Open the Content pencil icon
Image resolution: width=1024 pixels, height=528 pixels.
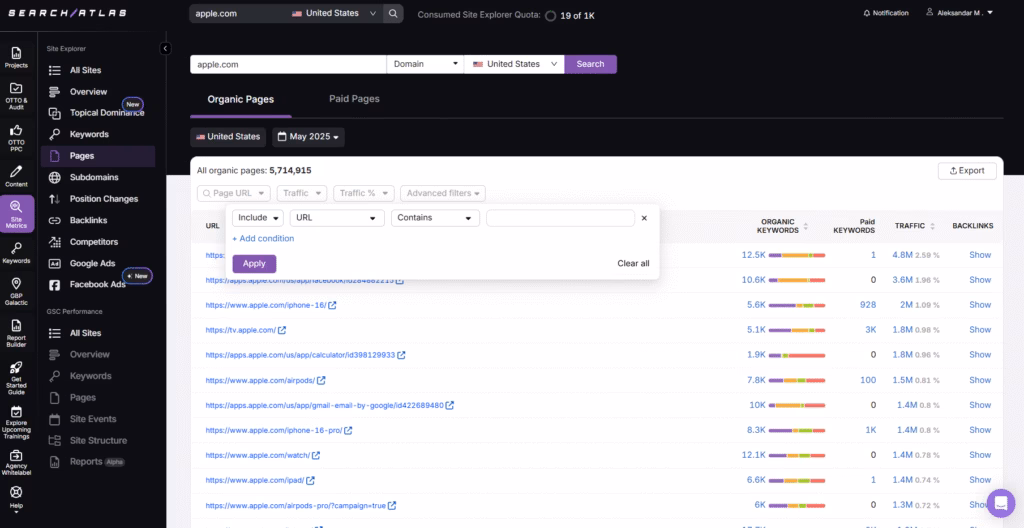16,176
